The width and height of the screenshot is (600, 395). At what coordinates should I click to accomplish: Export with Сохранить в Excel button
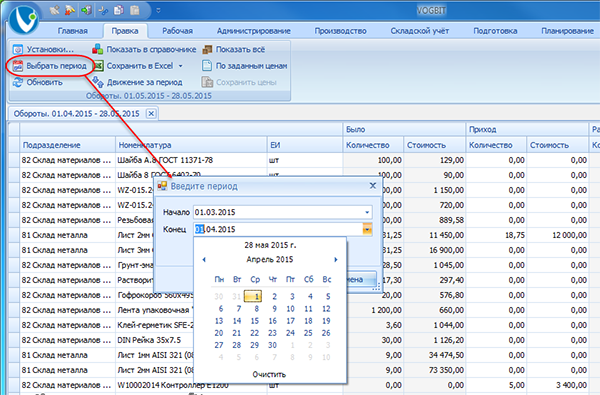click(x=134, y=66)
